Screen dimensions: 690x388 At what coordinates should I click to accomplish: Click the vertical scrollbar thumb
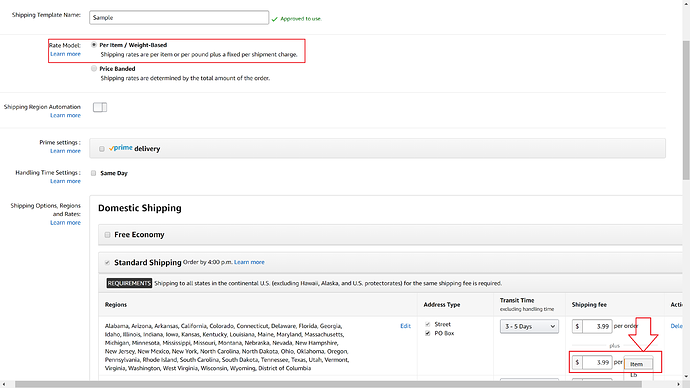click(686, 110)
